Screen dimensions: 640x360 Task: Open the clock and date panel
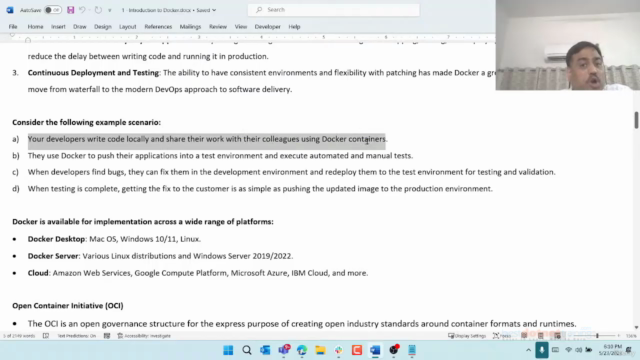tap(612, 350)
